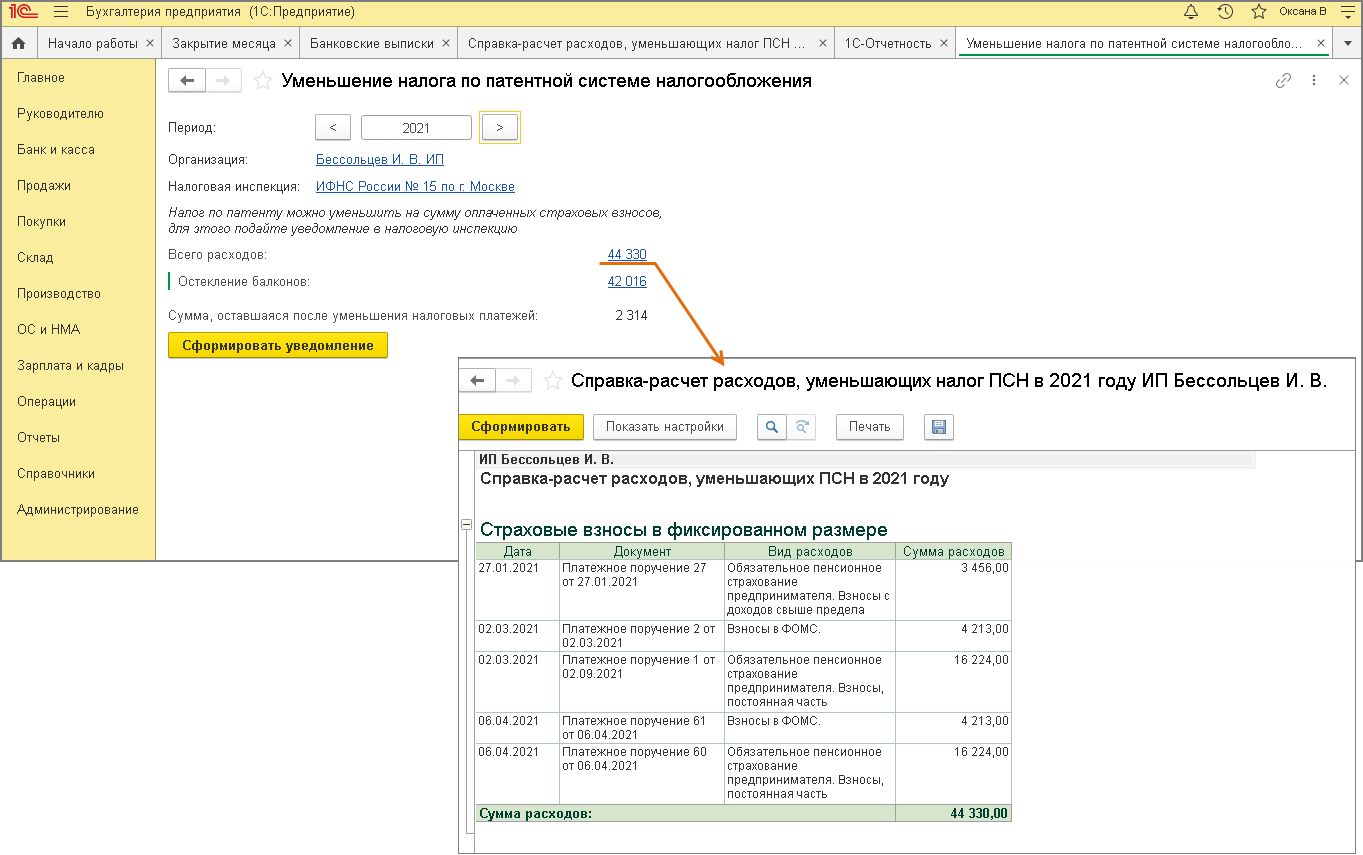Add tax reduction form to favorites
This screenshot has width=1363, height=855.
coord(262,81)
